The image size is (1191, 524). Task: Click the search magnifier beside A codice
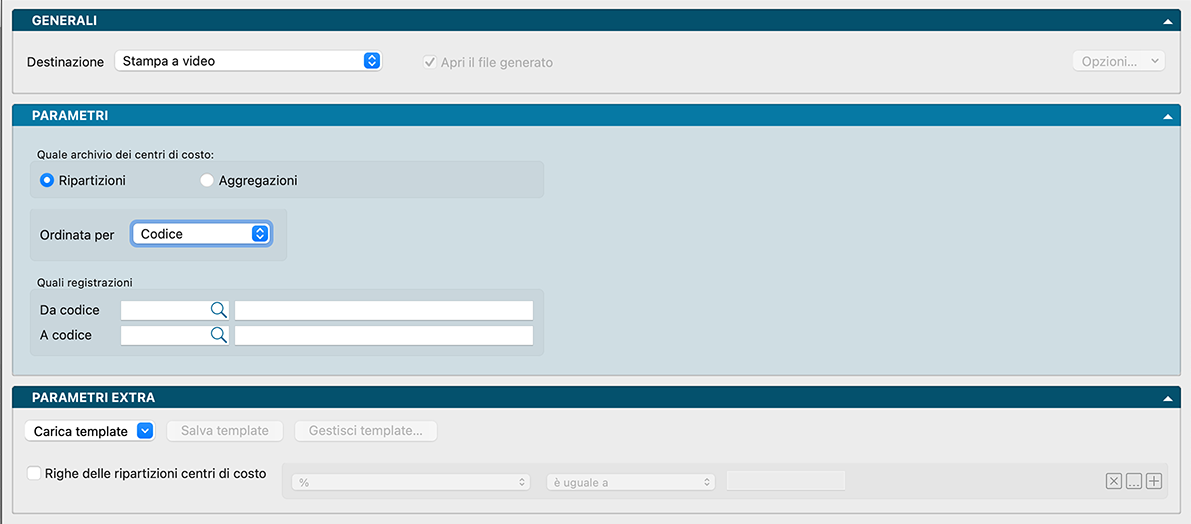coord(218,335)
